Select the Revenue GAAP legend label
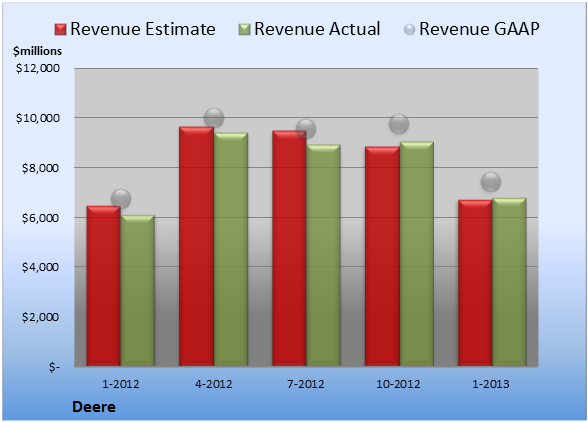 coord(479,29)
